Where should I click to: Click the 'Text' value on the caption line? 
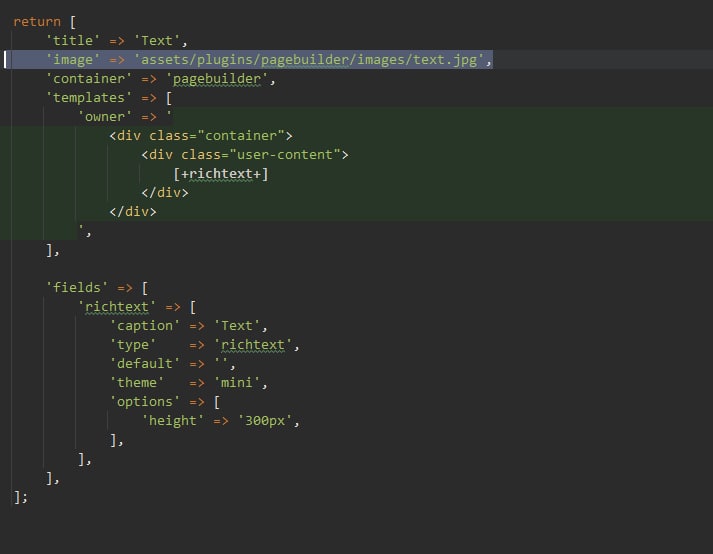(236, 326)
